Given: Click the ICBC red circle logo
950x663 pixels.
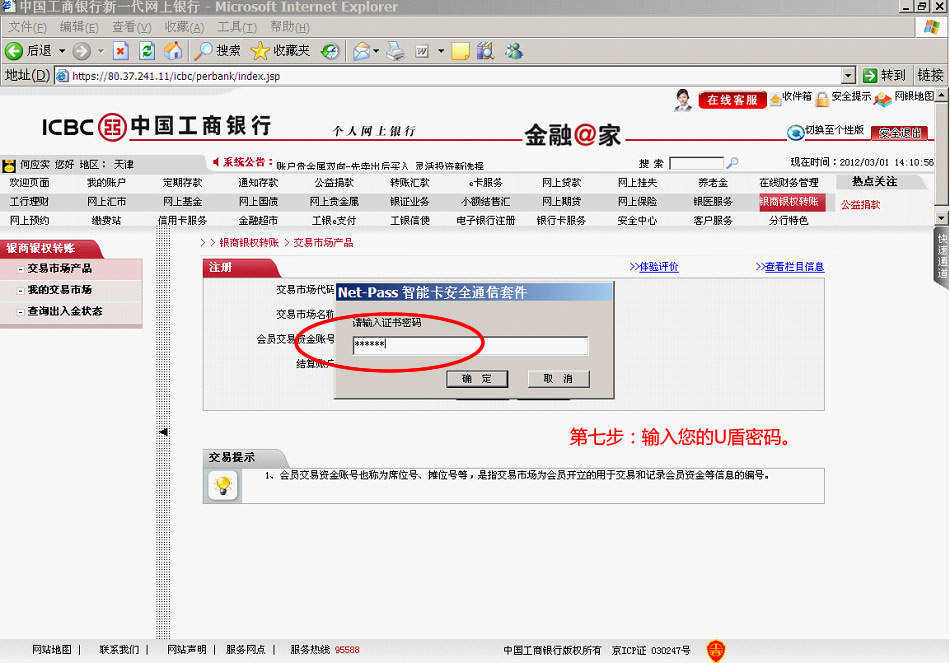Looking at the screenshot, I should tap(112, 127).
